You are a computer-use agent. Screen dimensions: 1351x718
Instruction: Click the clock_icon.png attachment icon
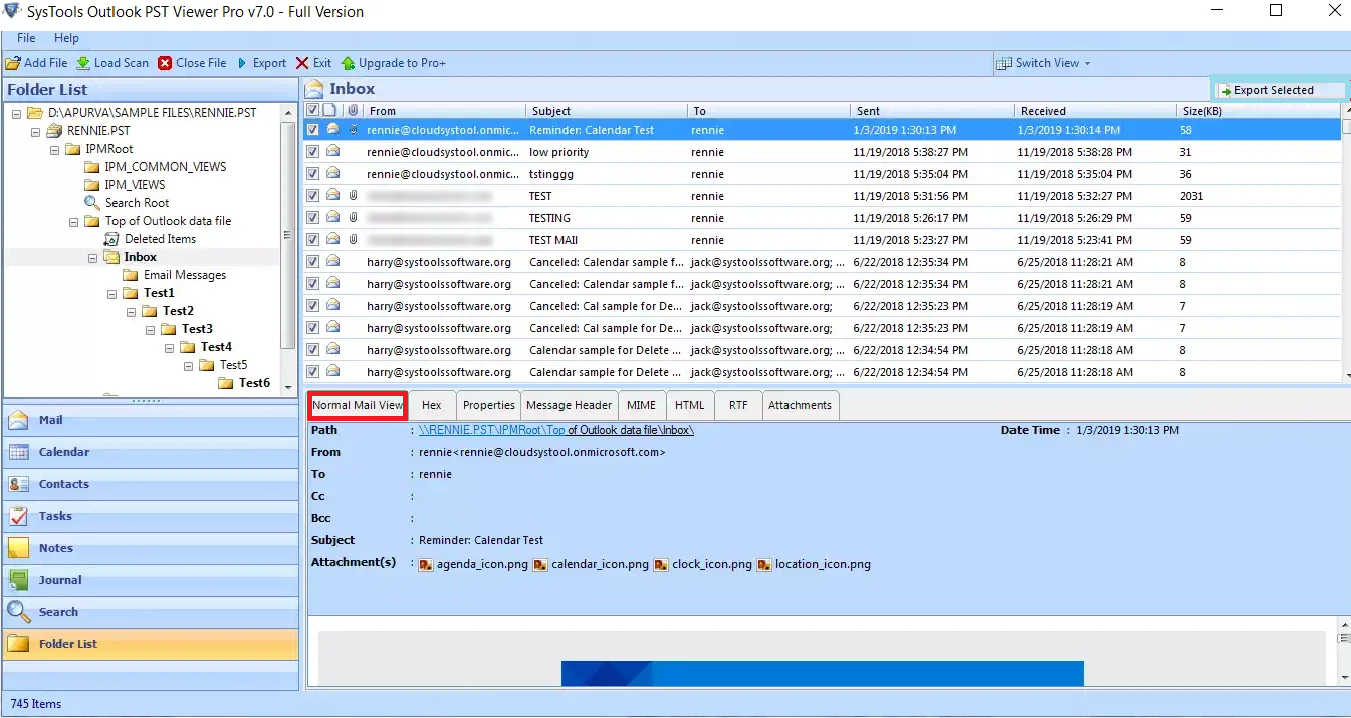click(661, 565)
